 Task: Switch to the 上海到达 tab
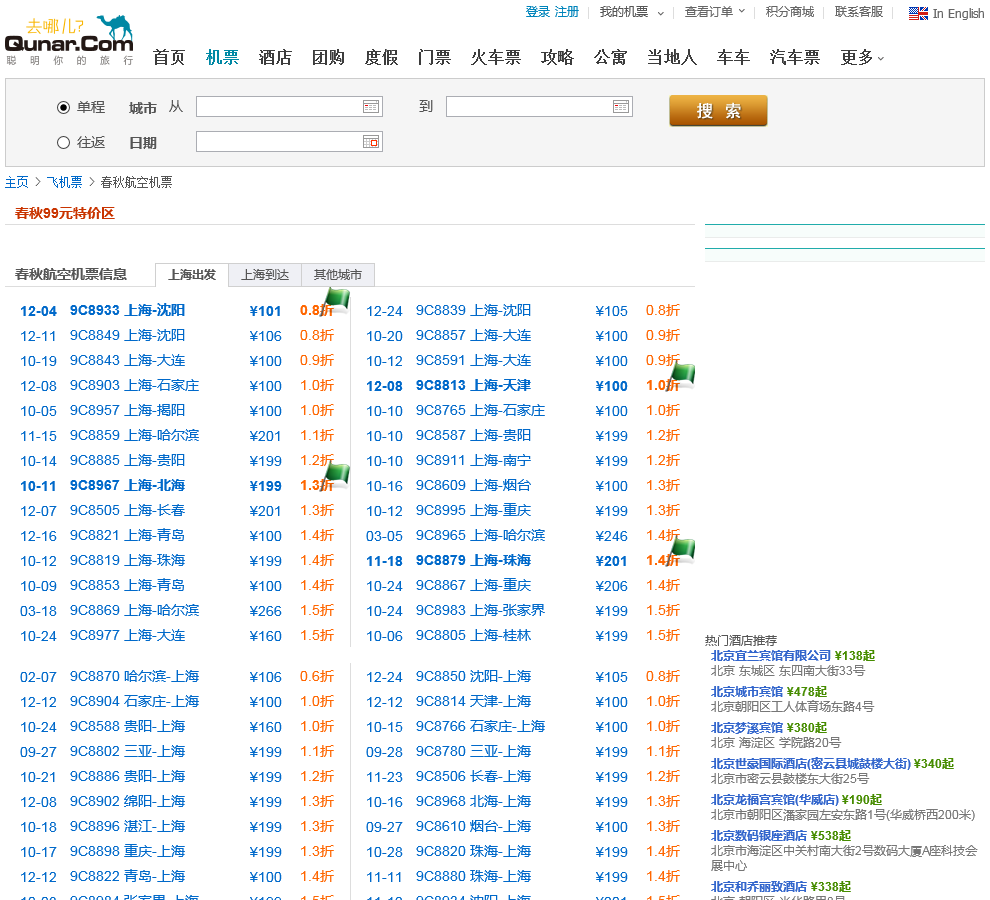click(265, 275)
